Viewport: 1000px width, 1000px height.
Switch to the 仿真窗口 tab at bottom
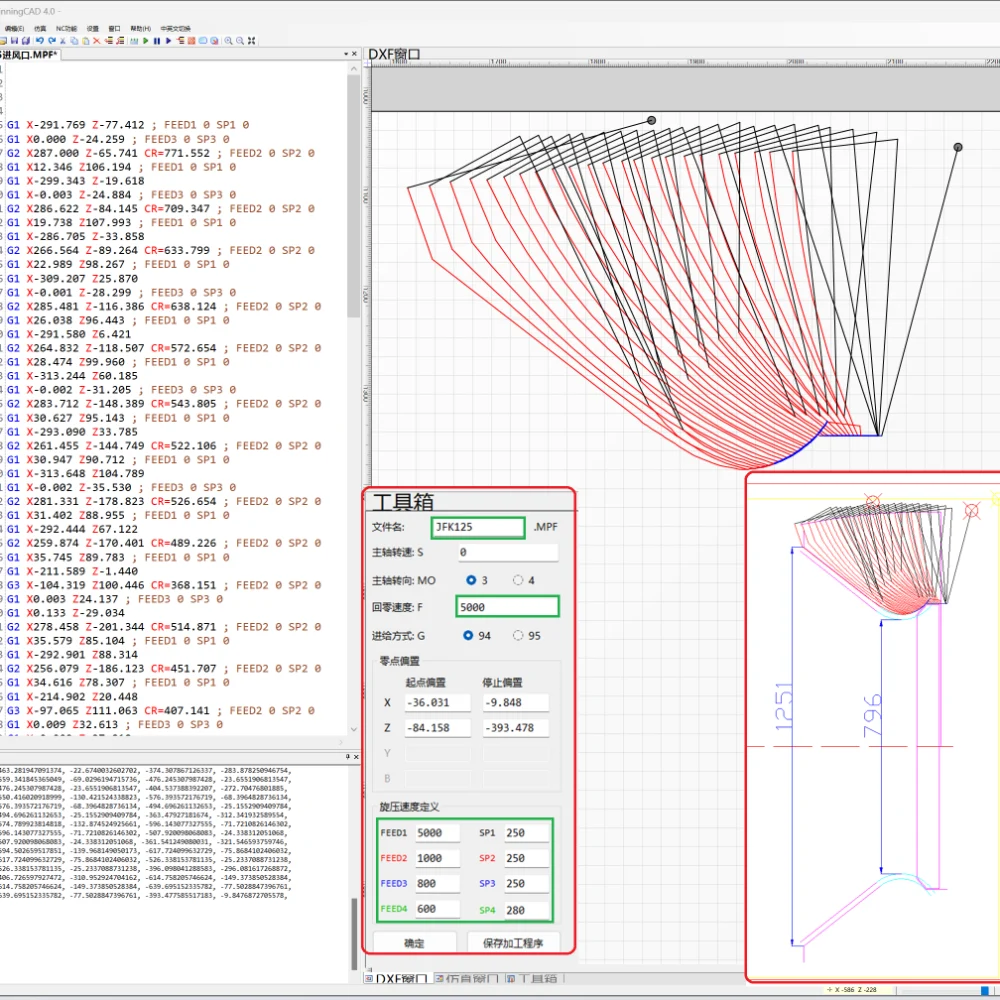468,980
